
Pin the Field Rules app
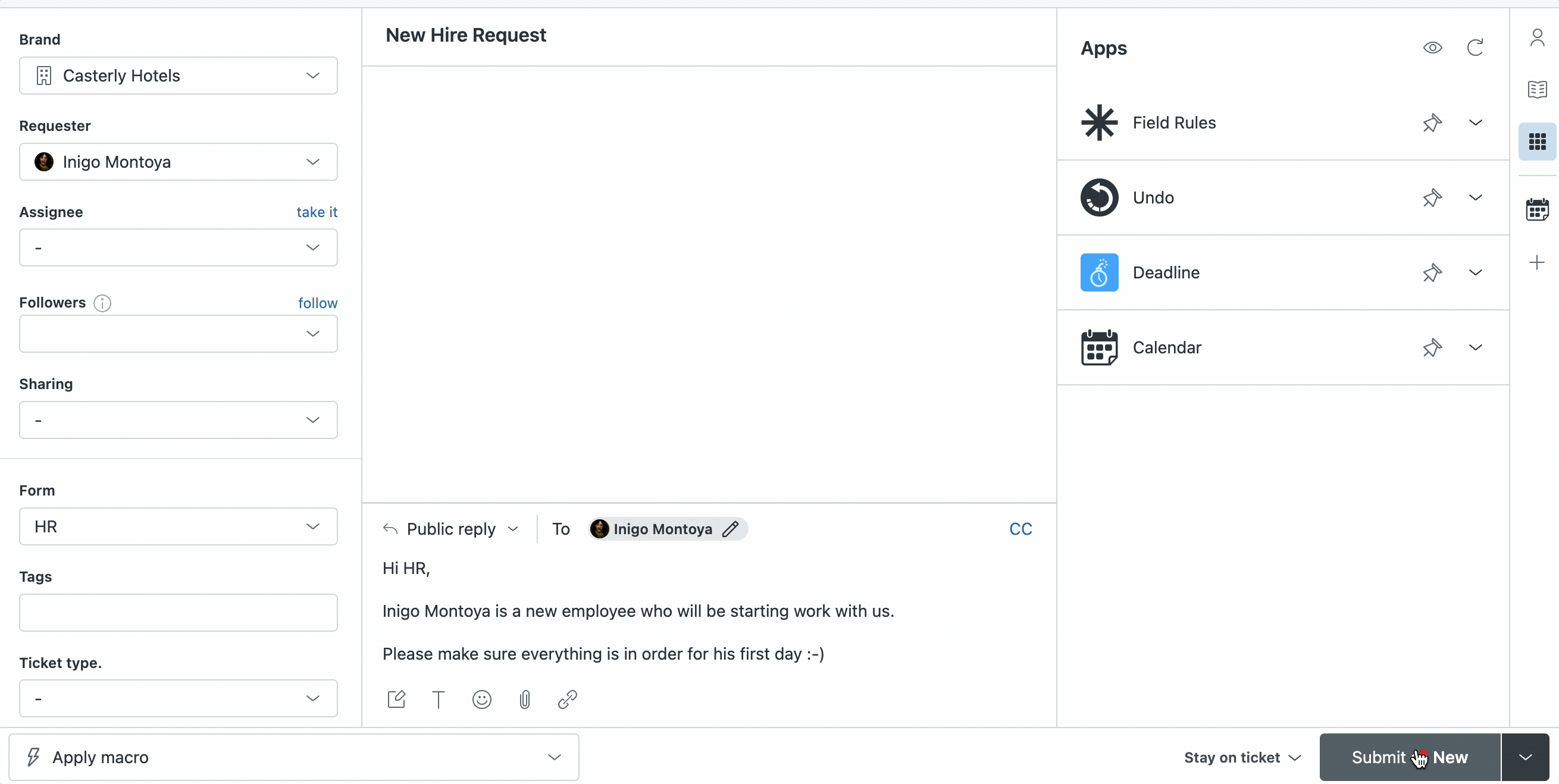click(x=1432, y=123)
